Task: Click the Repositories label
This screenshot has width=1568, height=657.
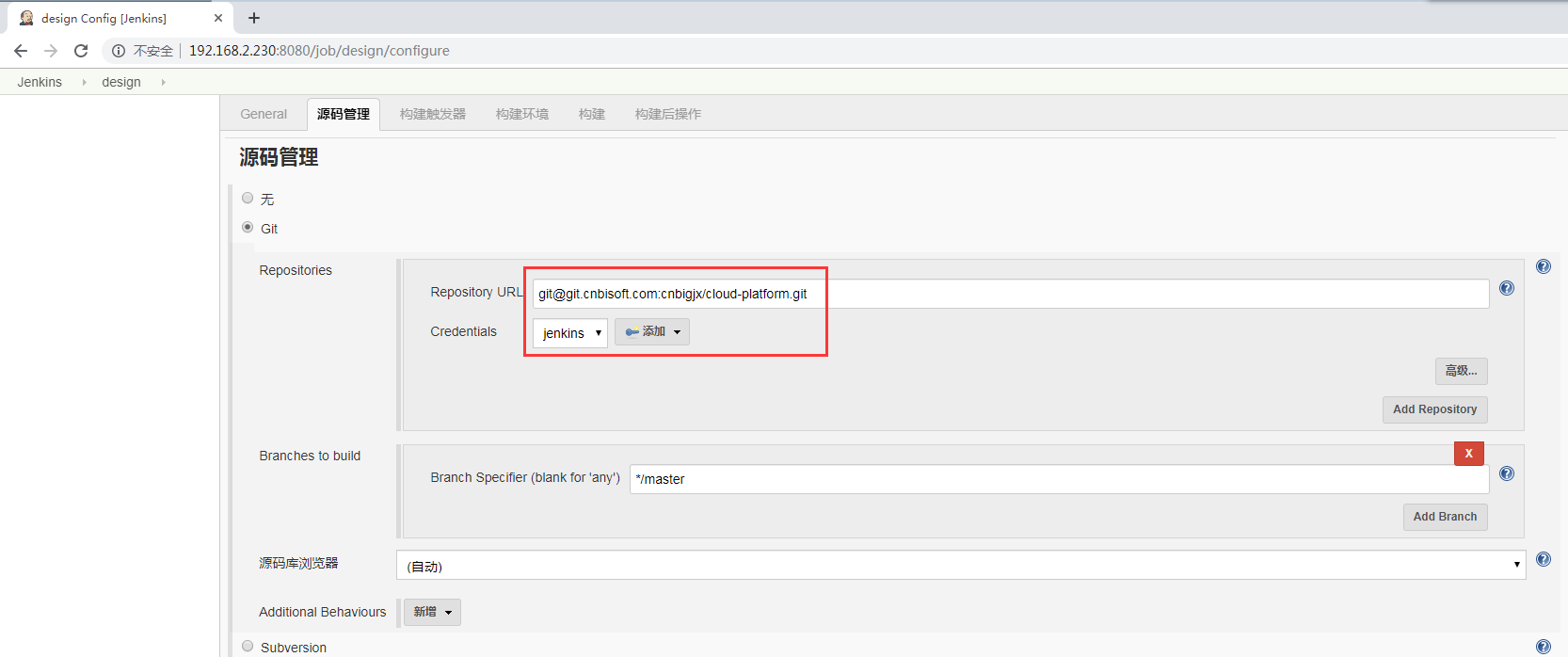Action: coord(296,270)
